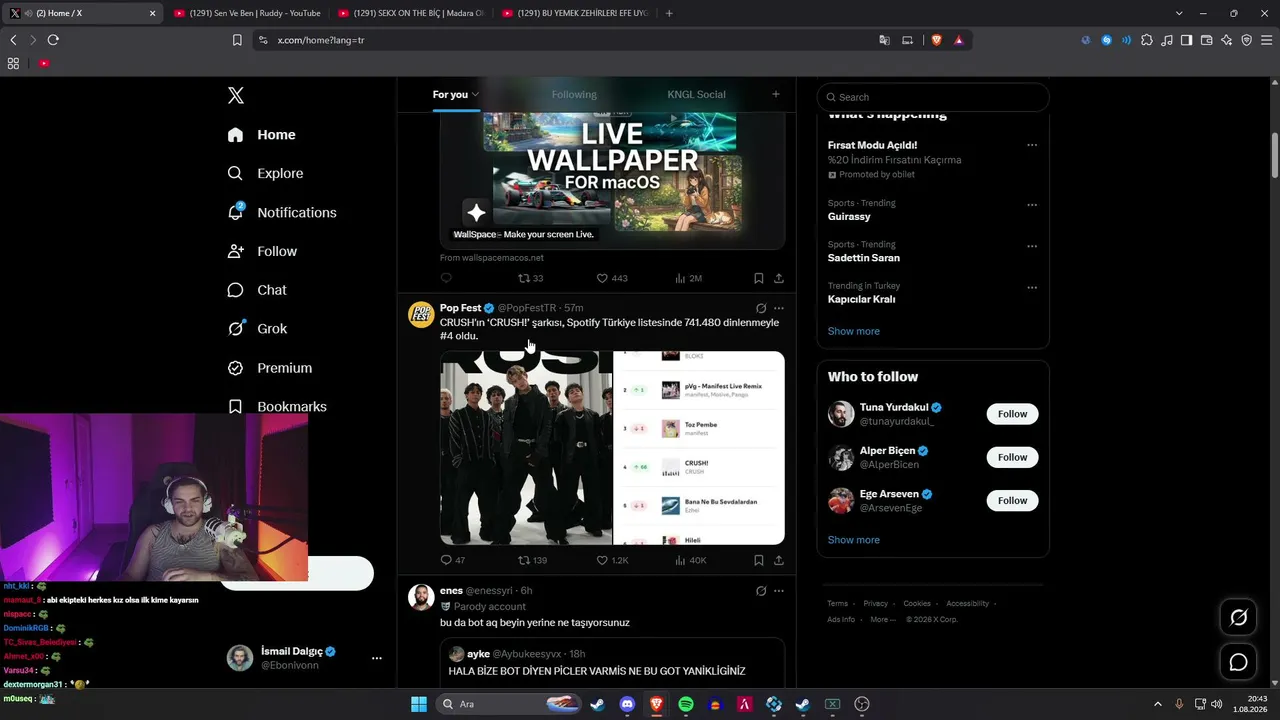This screenshot has width=1280, height=720.
Task: Toggle the browser sidebar panel
Action: [x=1186, y=40]
